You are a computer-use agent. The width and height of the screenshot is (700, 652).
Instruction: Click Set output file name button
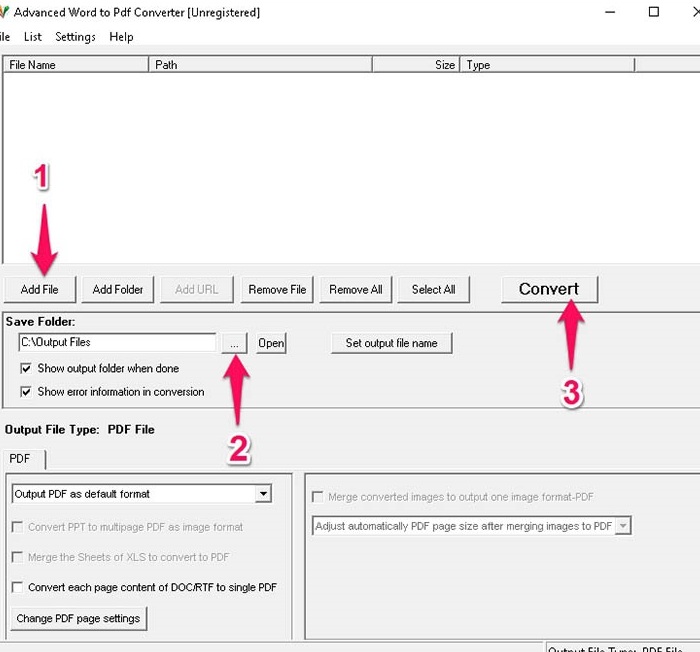tap(392, 343)
